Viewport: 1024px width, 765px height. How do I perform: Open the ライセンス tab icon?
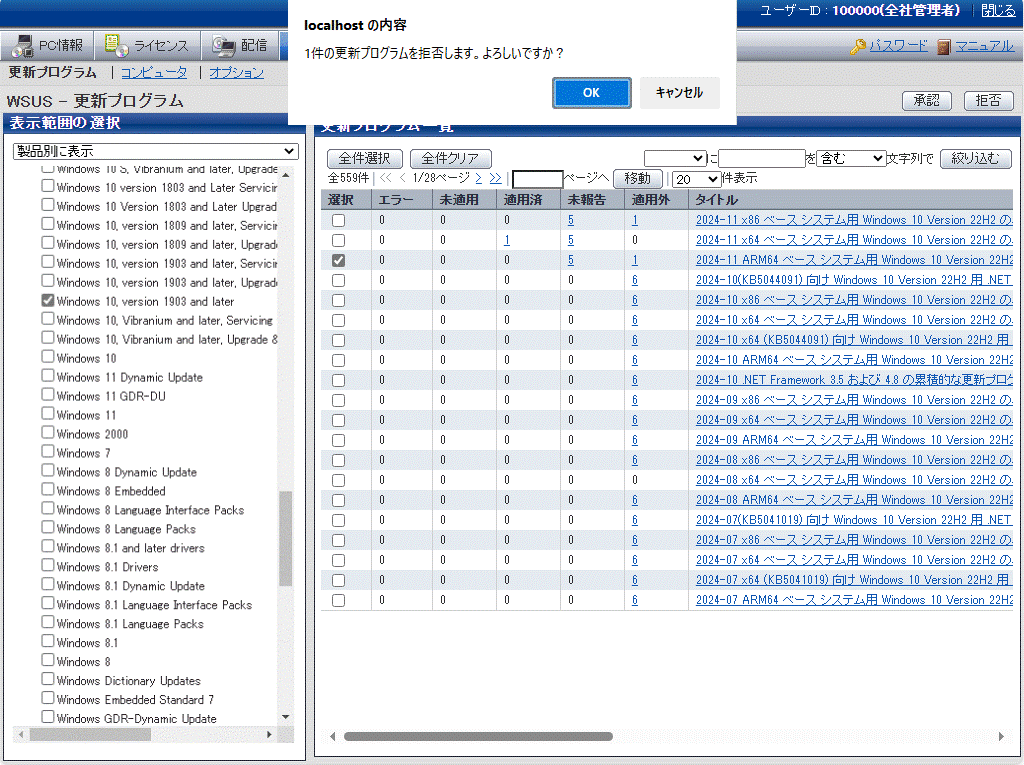(x=116, y=46)
